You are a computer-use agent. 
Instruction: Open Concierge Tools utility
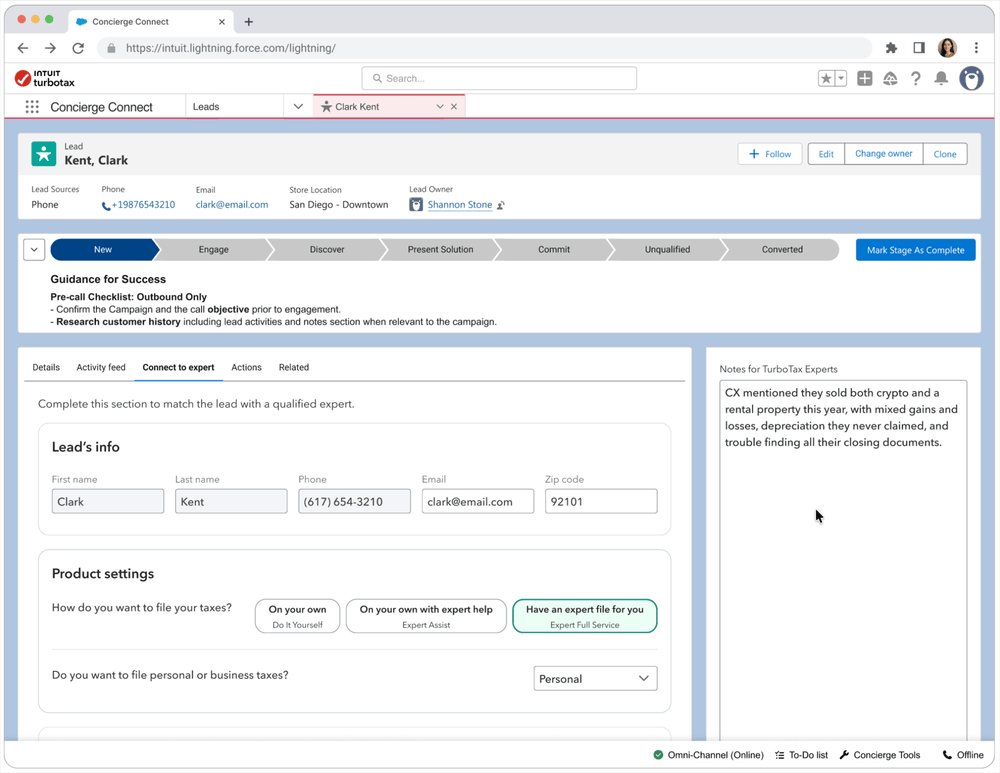(880, 755)
